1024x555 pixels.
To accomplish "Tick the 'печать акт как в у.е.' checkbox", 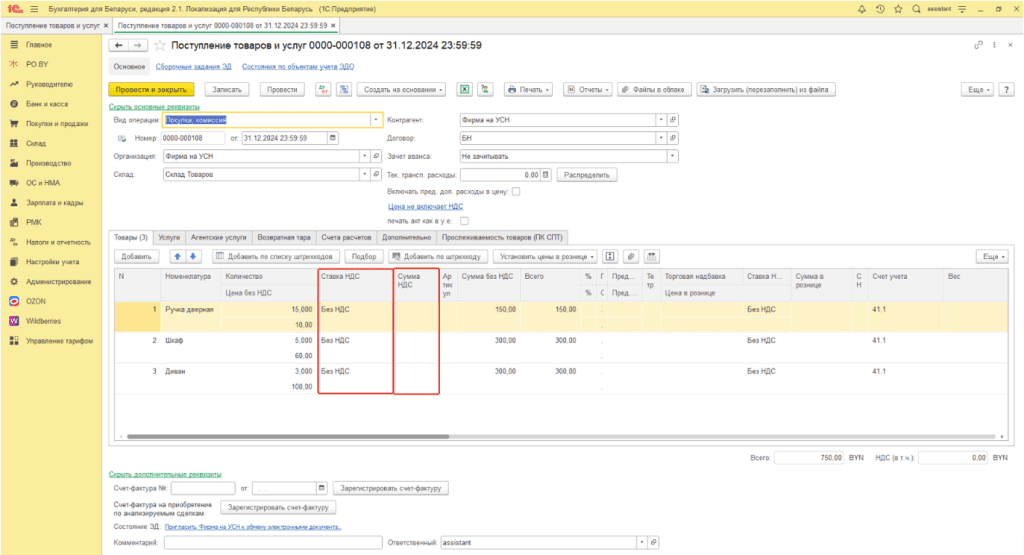I will pyautogui.click(x=464, y=221).
